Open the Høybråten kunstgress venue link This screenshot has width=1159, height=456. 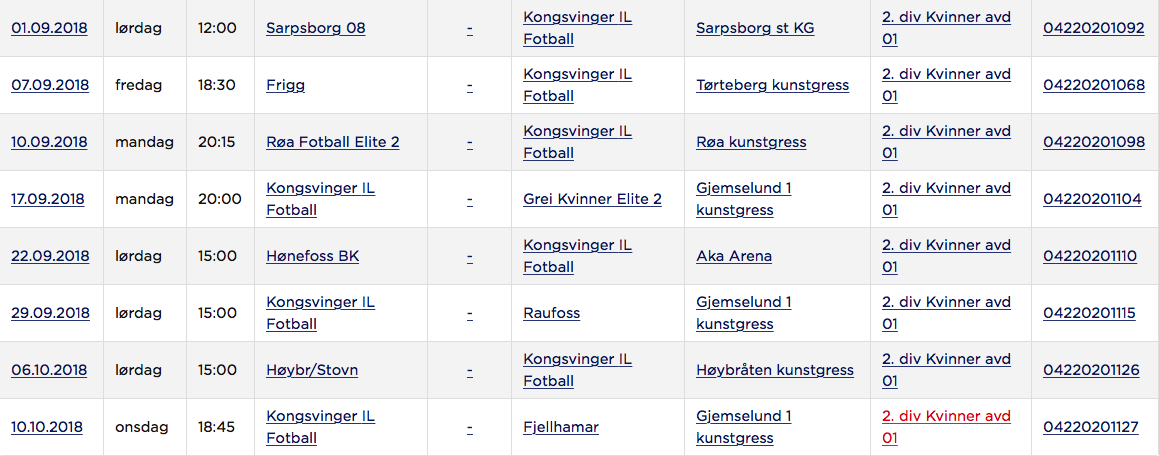click(x=775, y=370)
